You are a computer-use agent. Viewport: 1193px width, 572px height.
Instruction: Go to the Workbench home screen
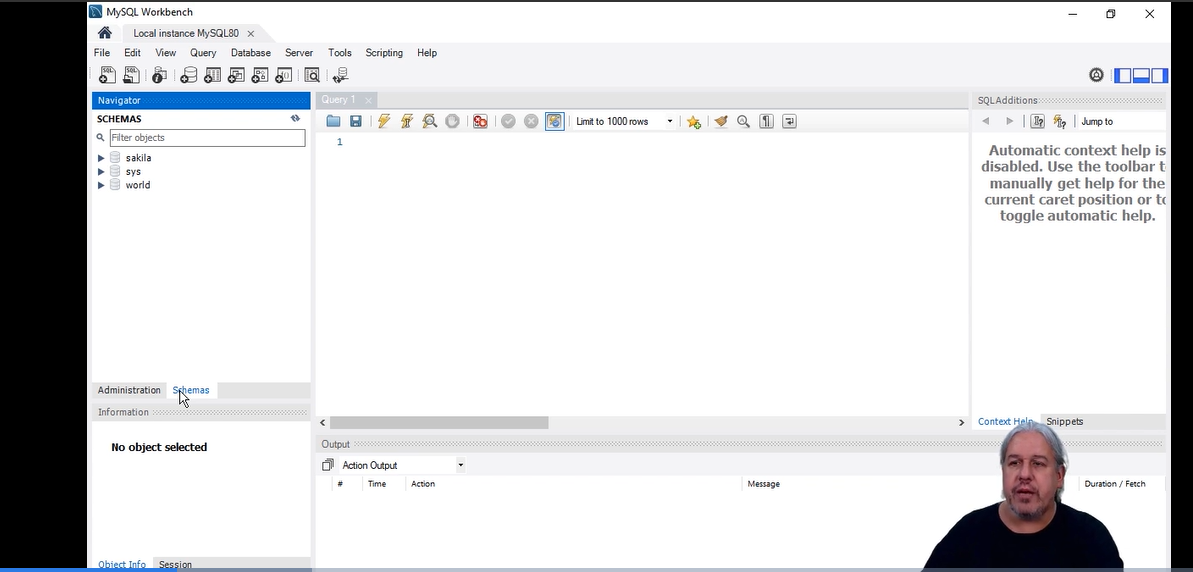[x=105, y=33]
